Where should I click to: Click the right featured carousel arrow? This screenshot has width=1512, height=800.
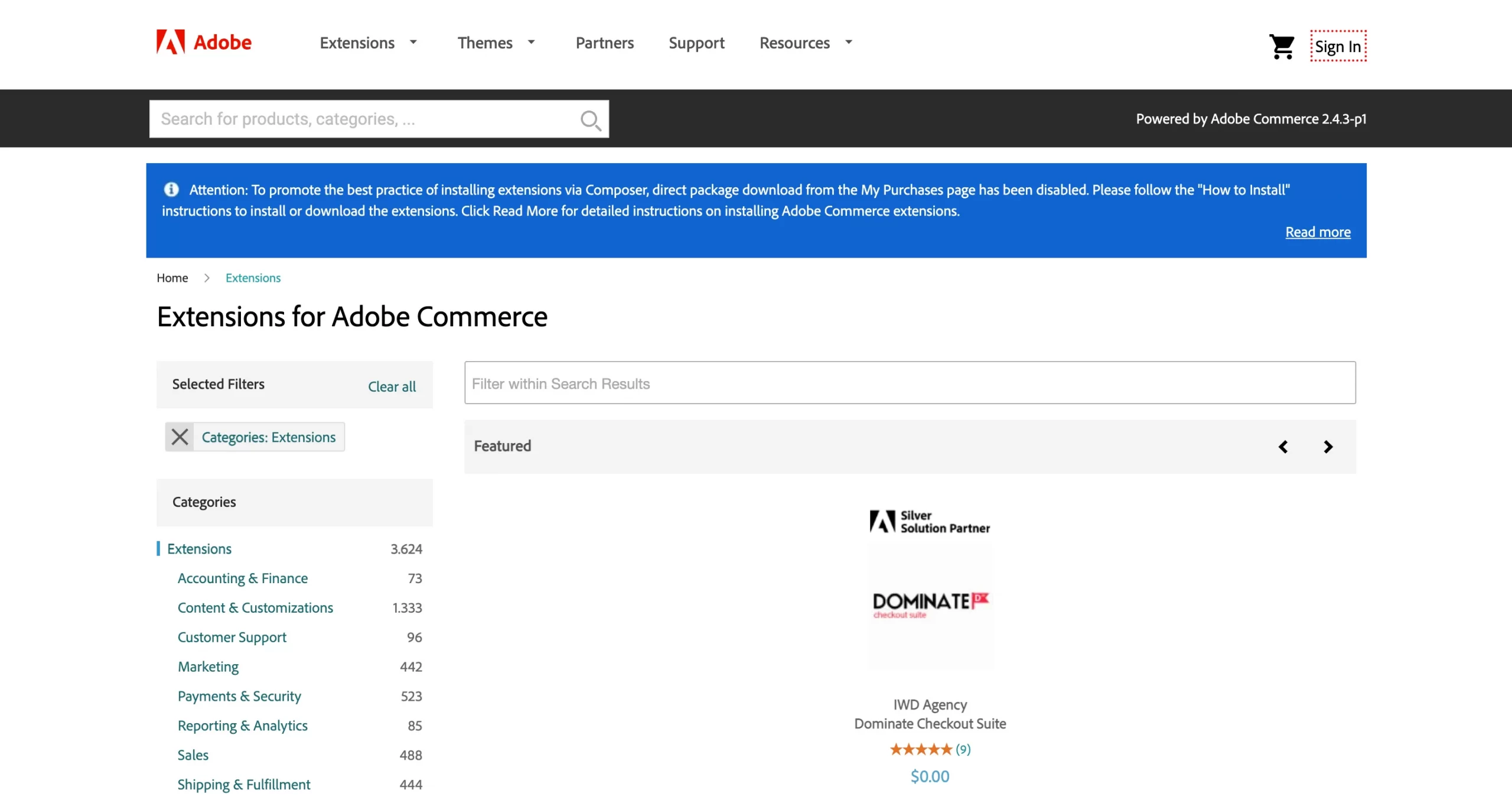[x=1328, y=447]
